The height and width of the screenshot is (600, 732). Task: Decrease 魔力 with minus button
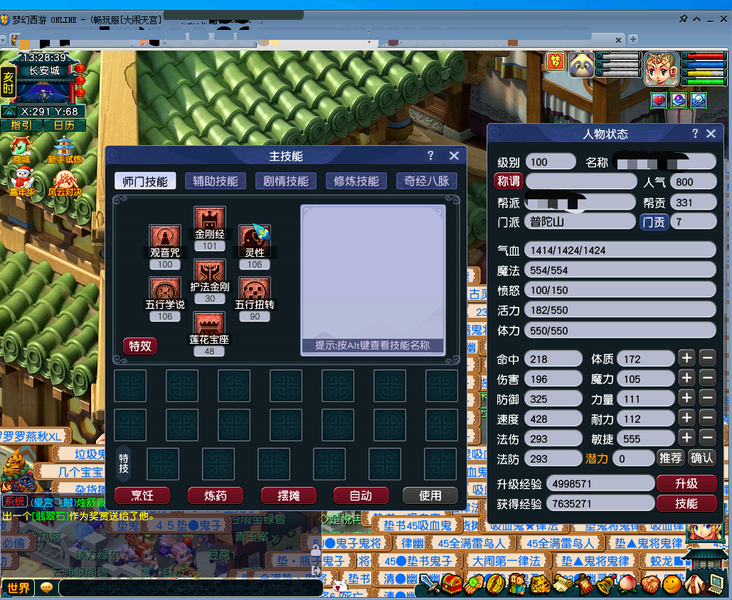(x=708, y=378)
